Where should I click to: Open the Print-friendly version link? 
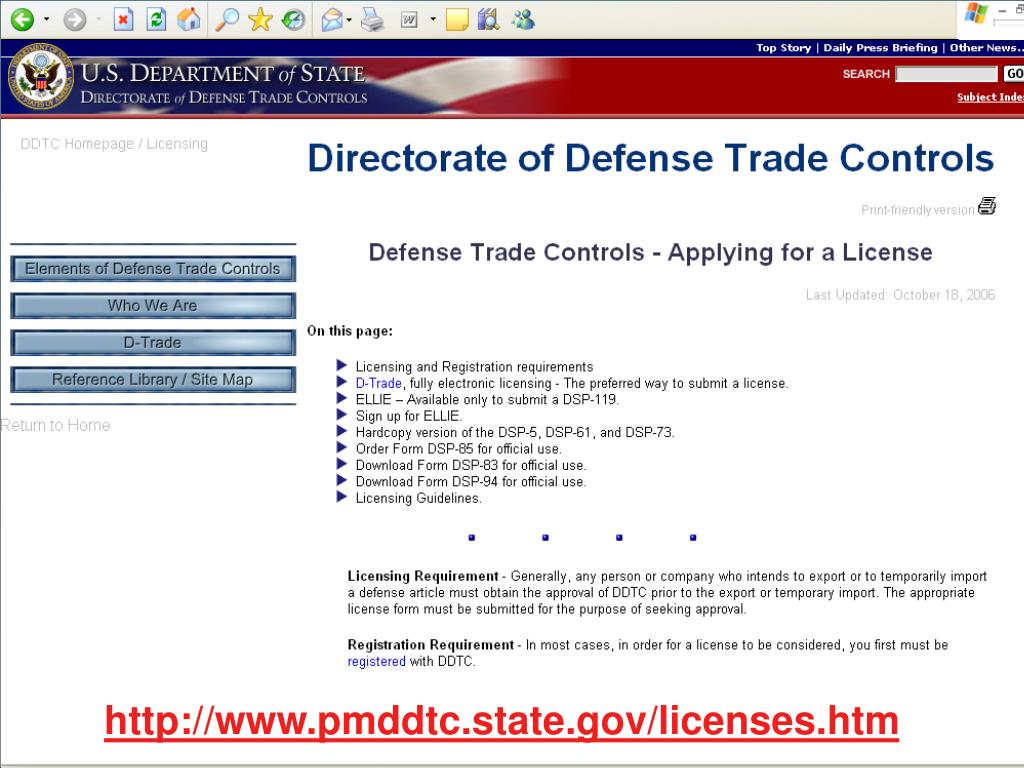click(x=918, y=210)
